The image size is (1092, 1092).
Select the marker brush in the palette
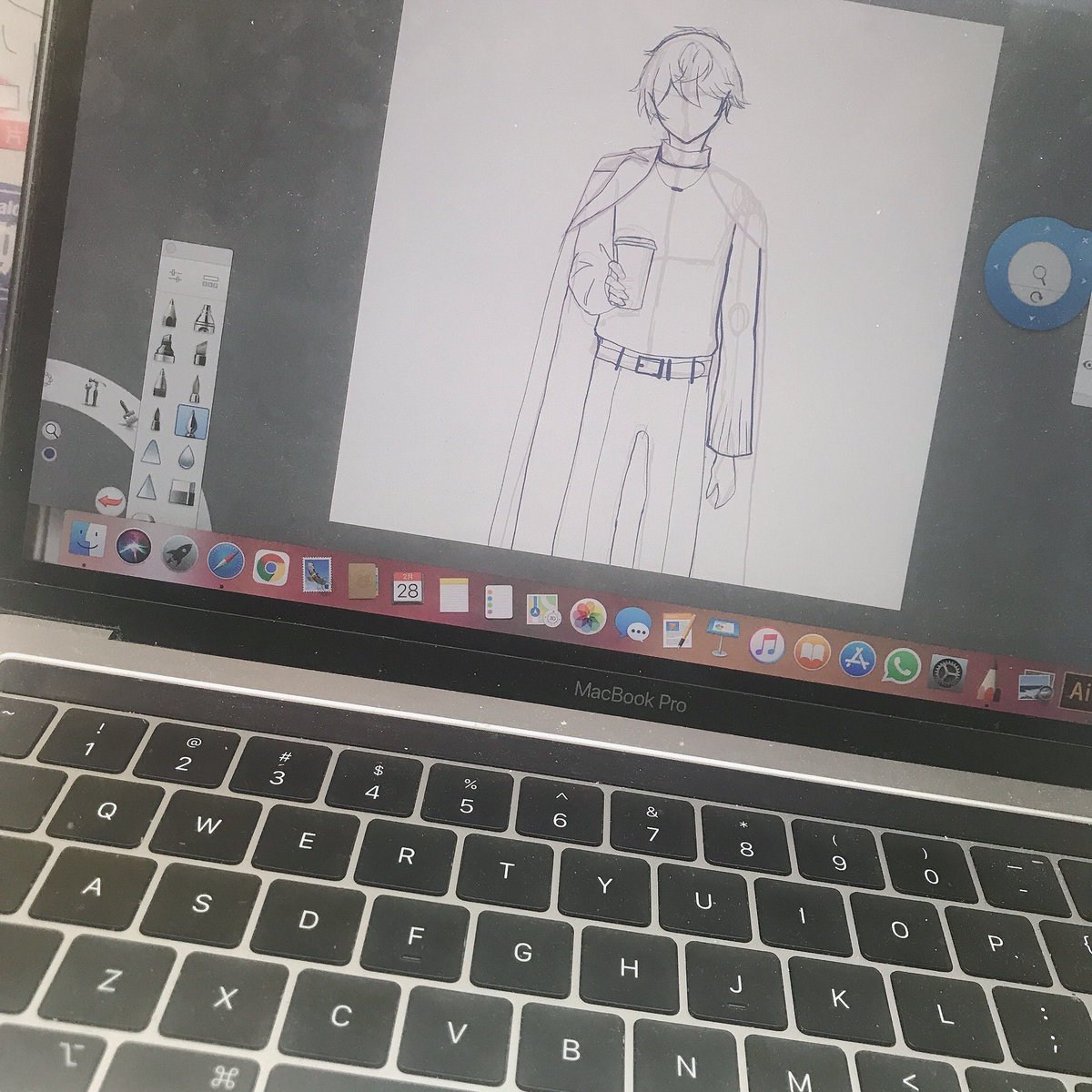pyautogui.click(x=167, y=349)
